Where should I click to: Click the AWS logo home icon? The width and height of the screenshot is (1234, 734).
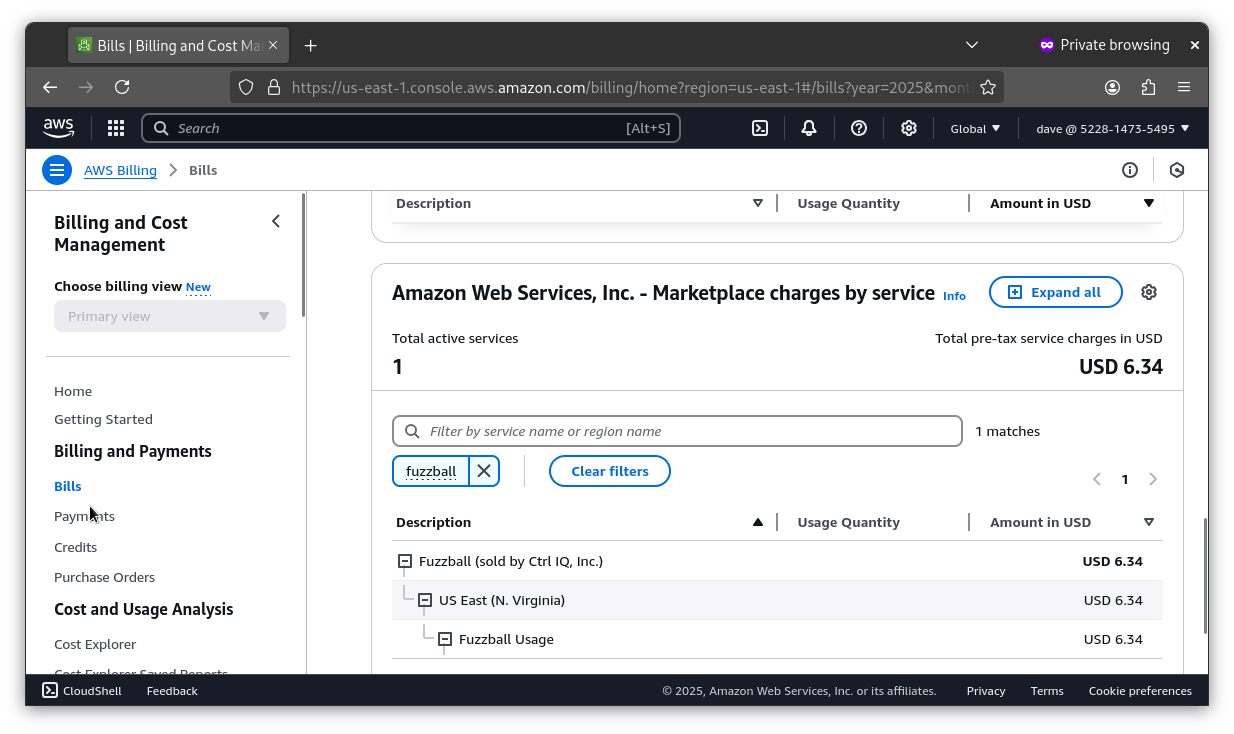click(58, 128)
